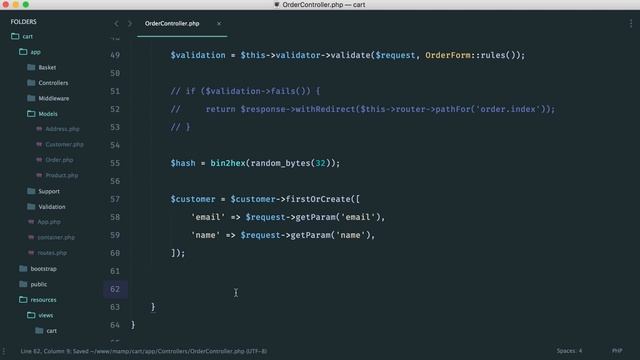Click the file icon in window title
The width and height of the screenshot is (640, 360).
pyautogui.click(x=277, y=5)
